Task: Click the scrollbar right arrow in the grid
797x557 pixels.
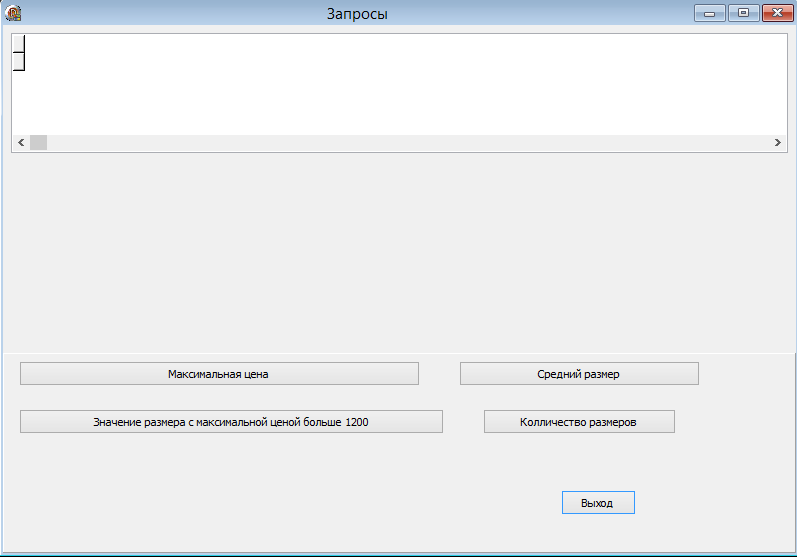Action: 778,143
